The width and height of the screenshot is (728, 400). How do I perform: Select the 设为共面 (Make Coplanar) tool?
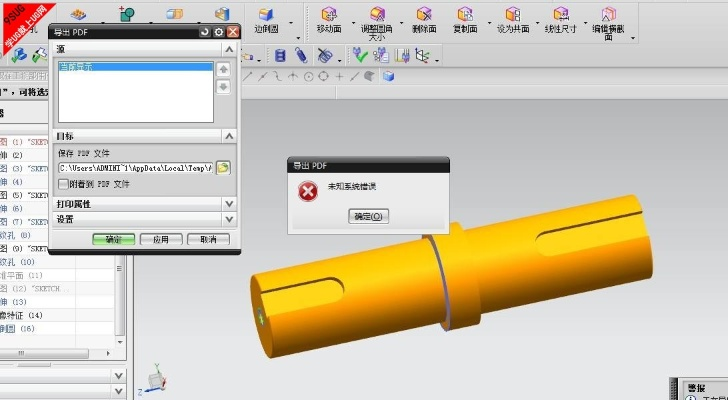[x=513, y=14]
